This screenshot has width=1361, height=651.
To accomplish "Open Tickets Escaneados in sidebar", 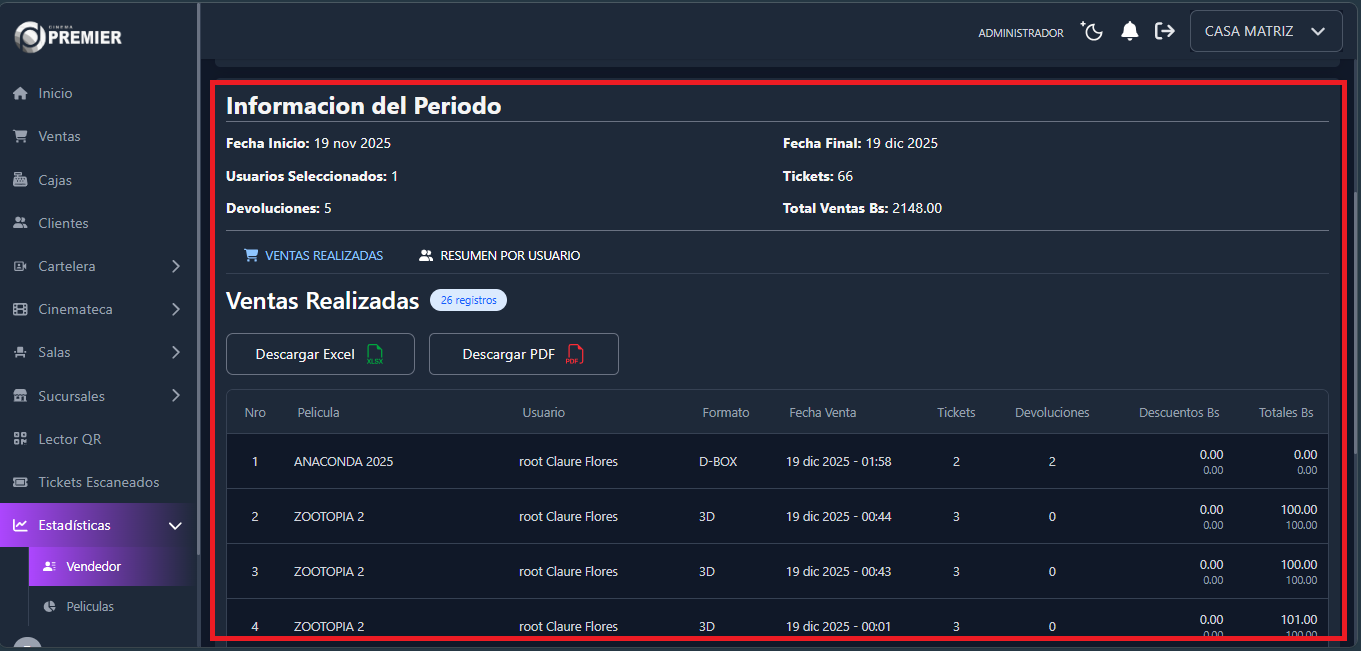I will coord(98,482).
